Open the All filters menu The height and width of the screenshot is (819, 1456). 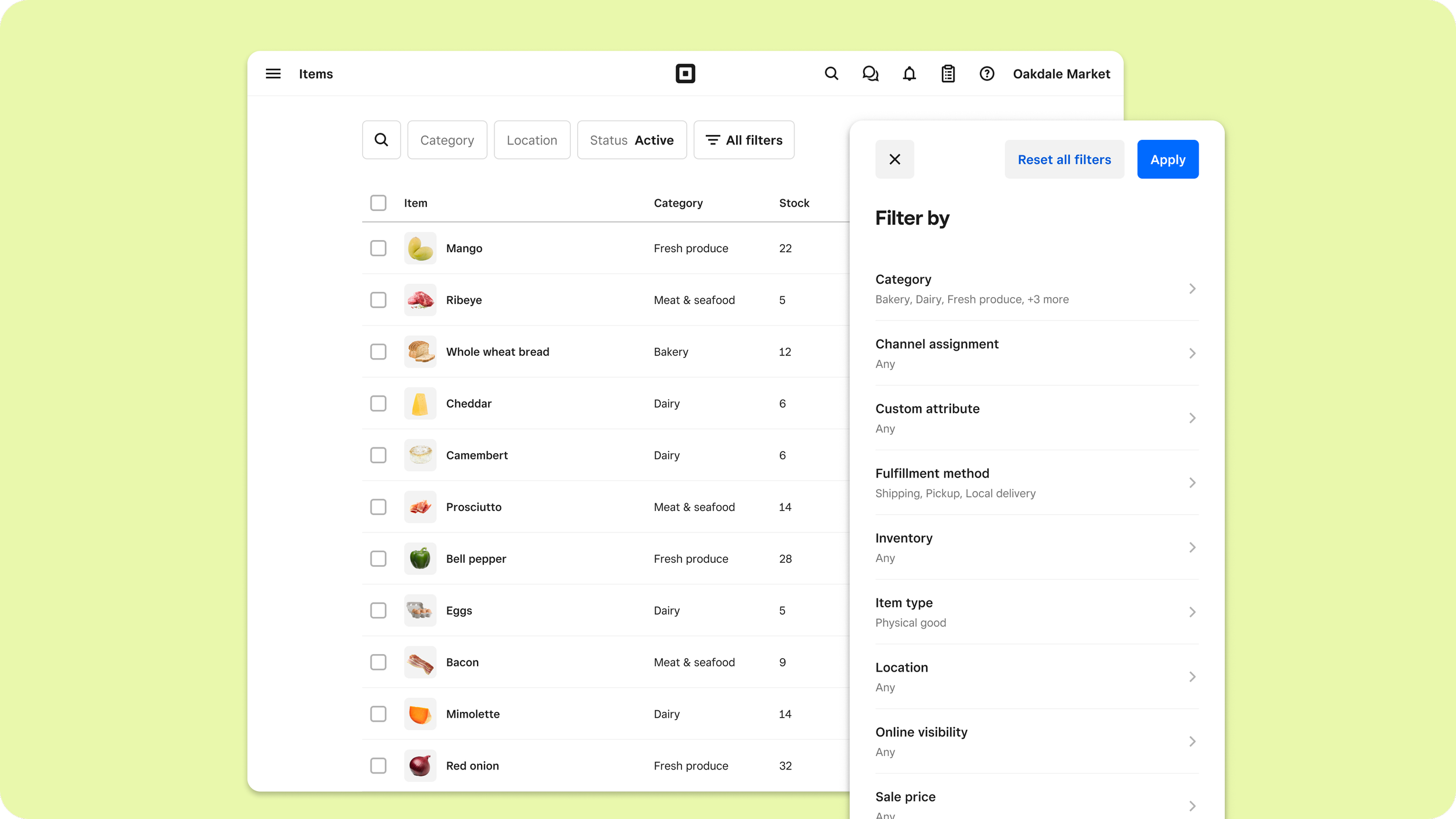coord(744,140)
